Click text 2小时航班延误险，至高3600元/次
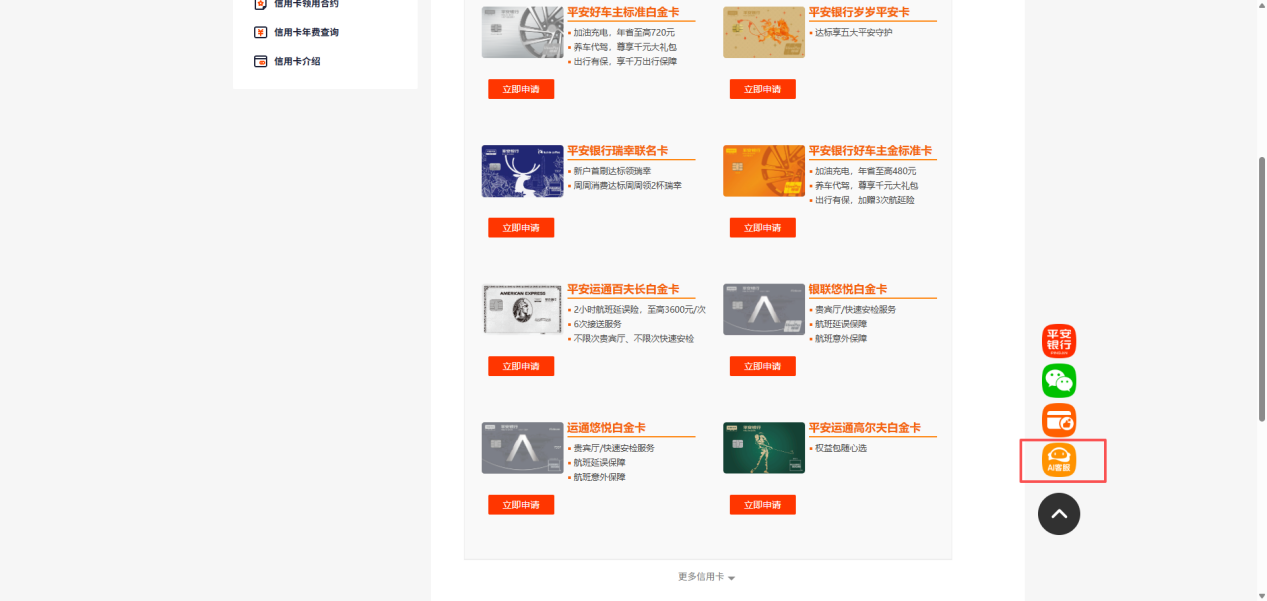This screenshot has width=1267, height=601. 639,309
